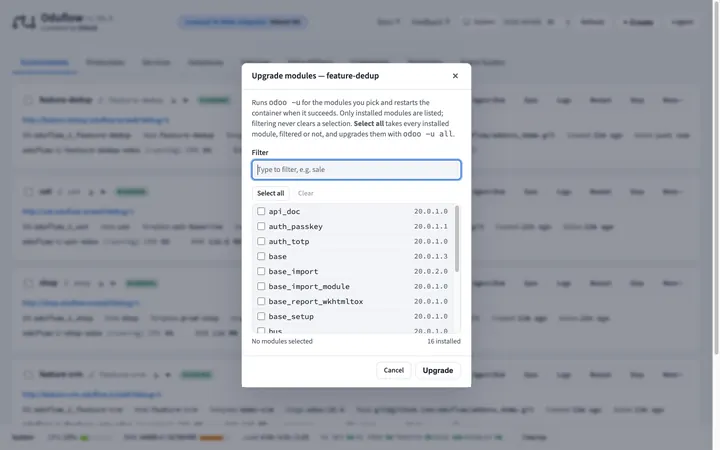Enable the base_setup checkbox
The image size is (720, 450).
(x=261, y=316)
